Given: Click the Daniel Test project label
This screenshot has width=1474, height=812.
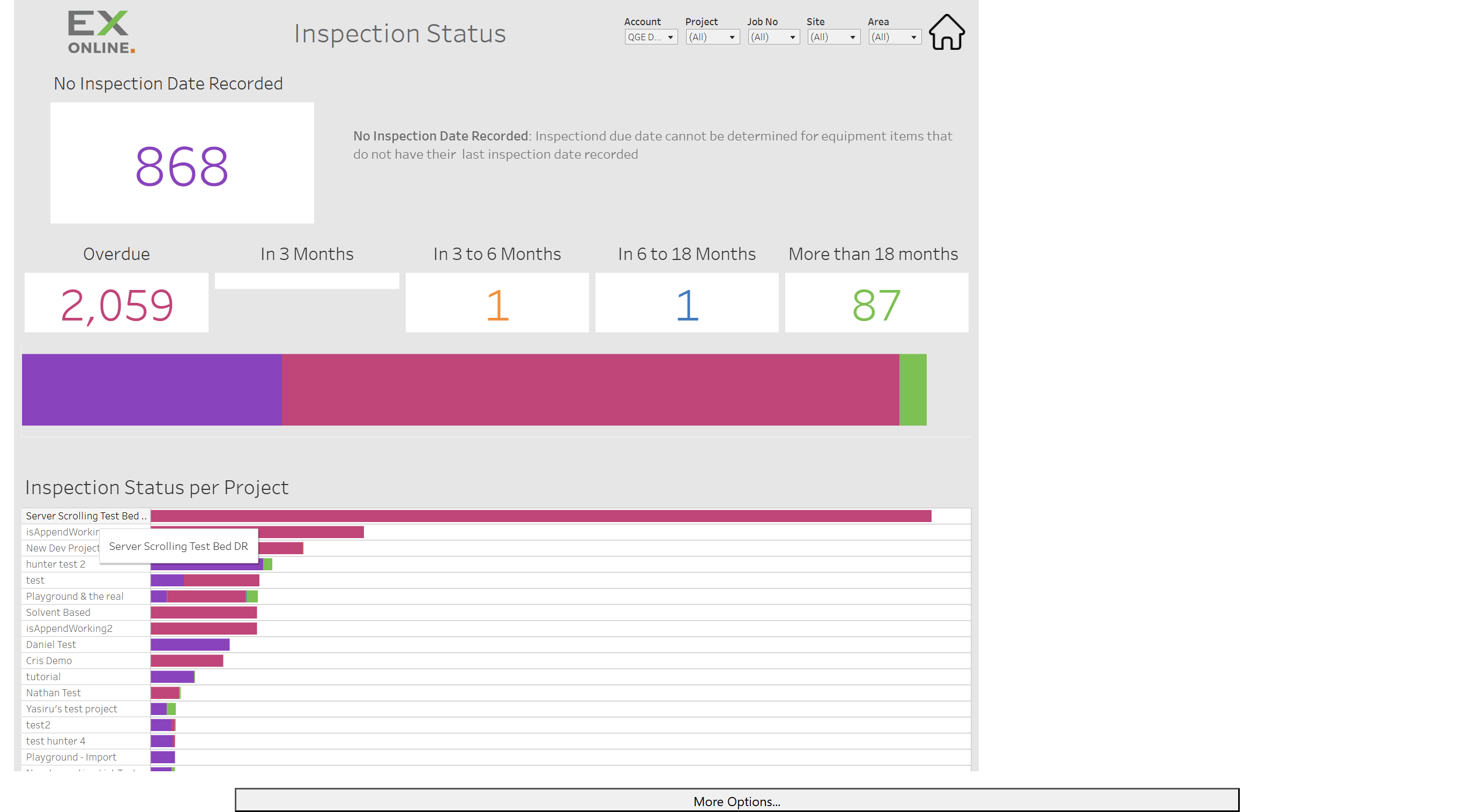Looking at the screenshot, I should pos(51,644).
